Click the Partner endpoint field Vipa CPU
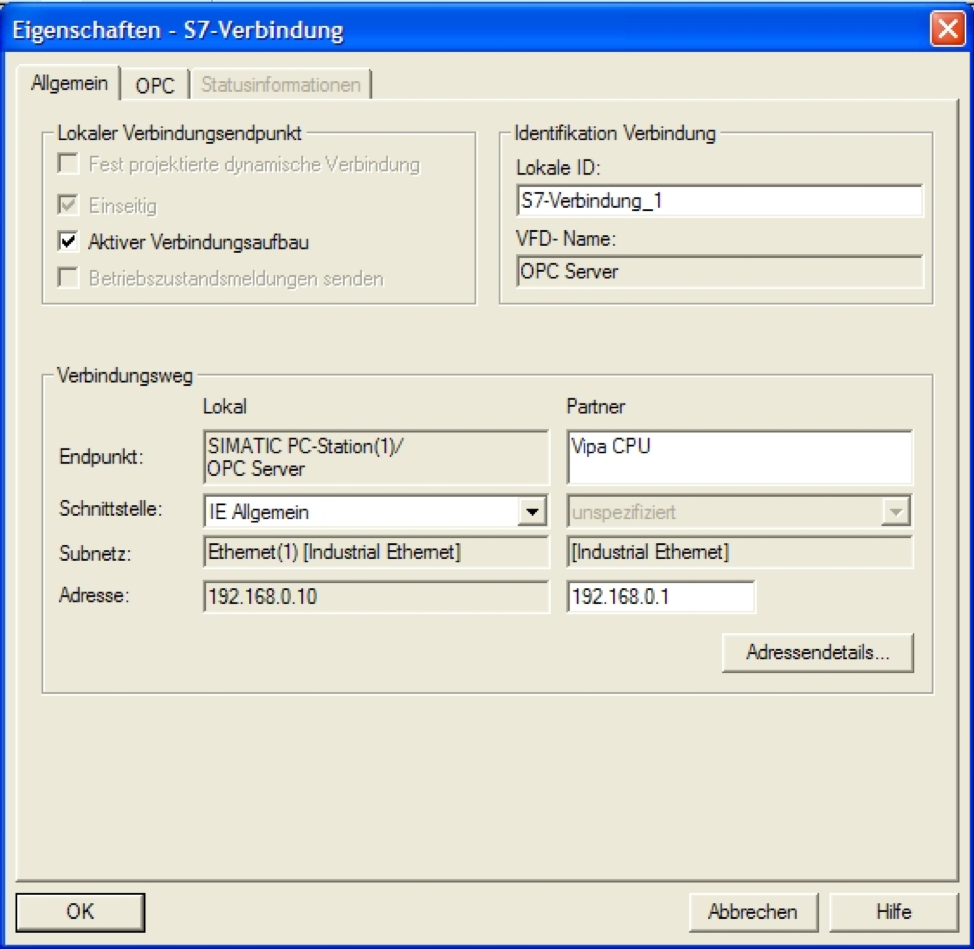The image size is (974, 949). click(x=738, y=458)
